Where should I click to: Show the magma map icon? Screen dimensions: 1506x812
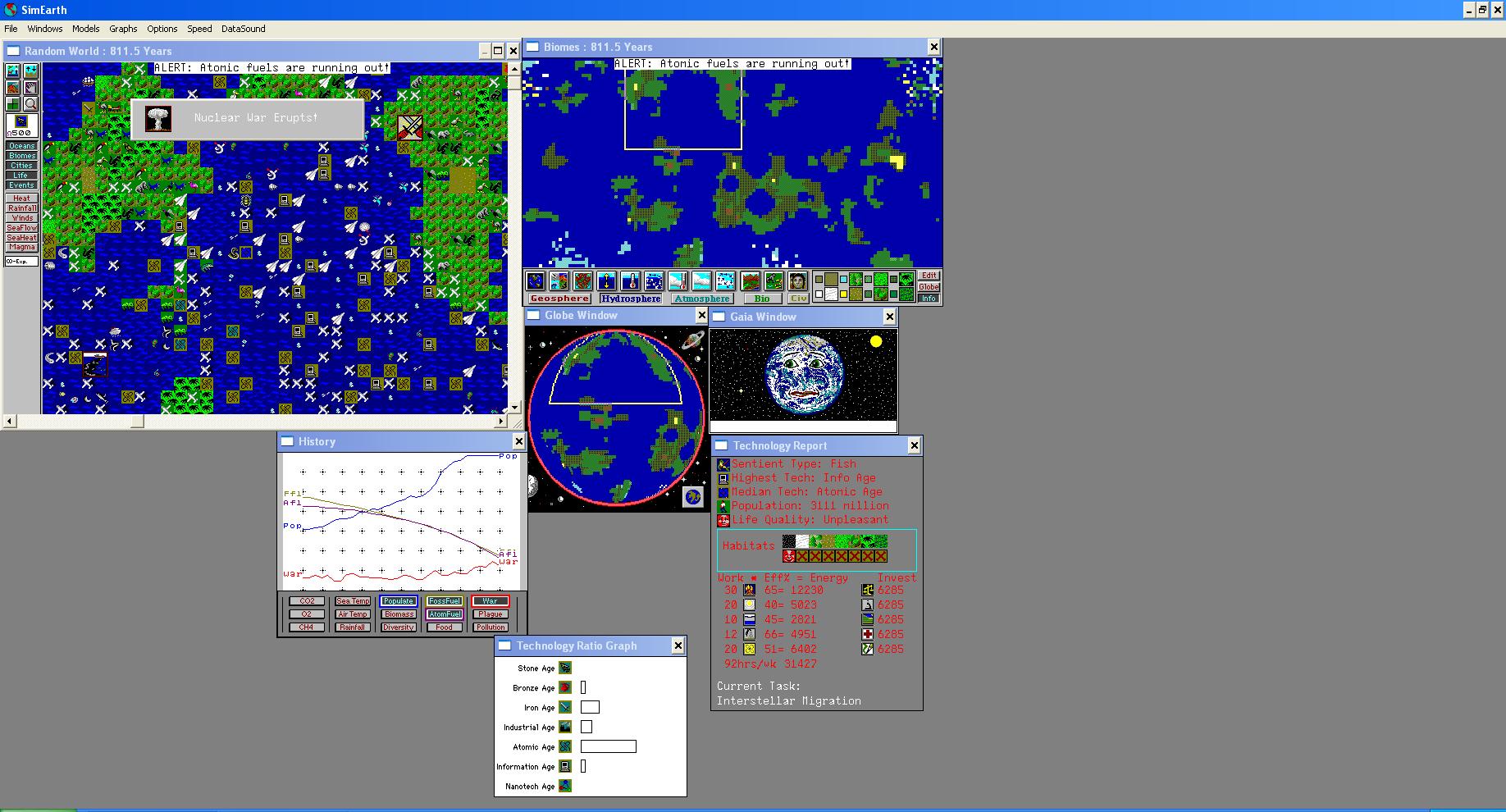583,281
